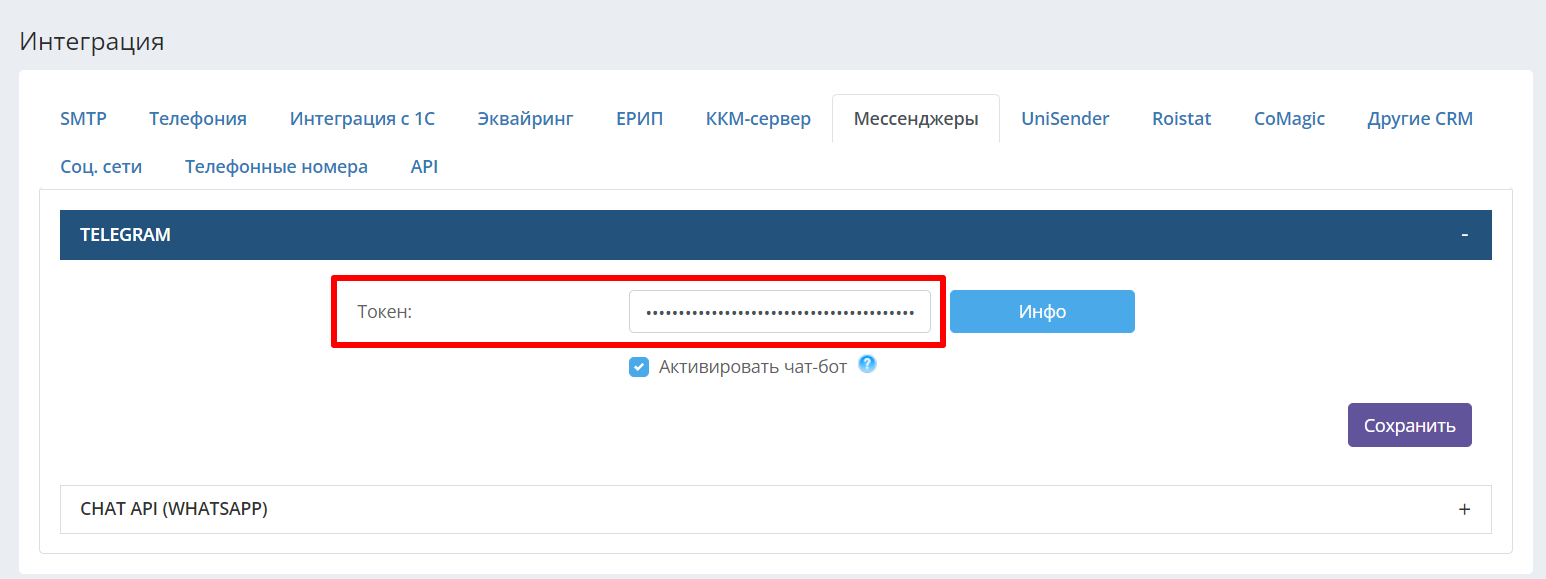Open the ККМ-сервер tab
This screenshot has width=1546, height=579.
[758, 118]
